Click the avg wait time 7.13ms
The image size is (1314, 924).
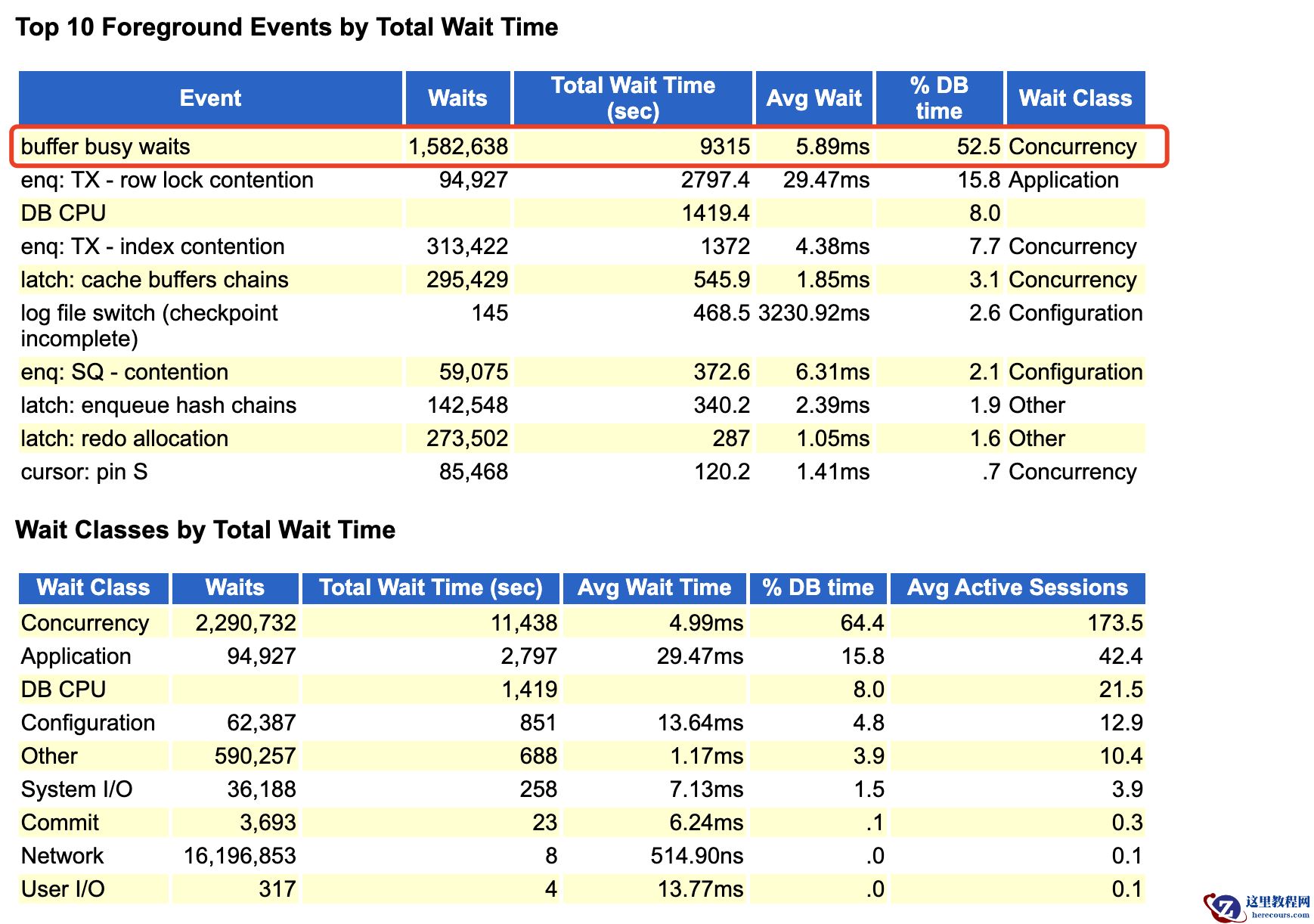click(706, 789)
